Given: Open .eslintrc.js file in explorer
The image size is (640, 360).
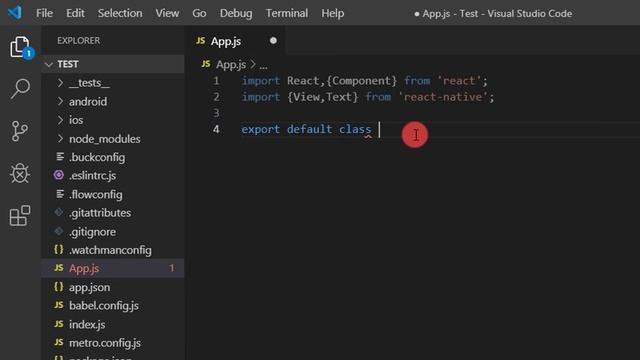Looking at the screenshot, I should pos(93,176).
